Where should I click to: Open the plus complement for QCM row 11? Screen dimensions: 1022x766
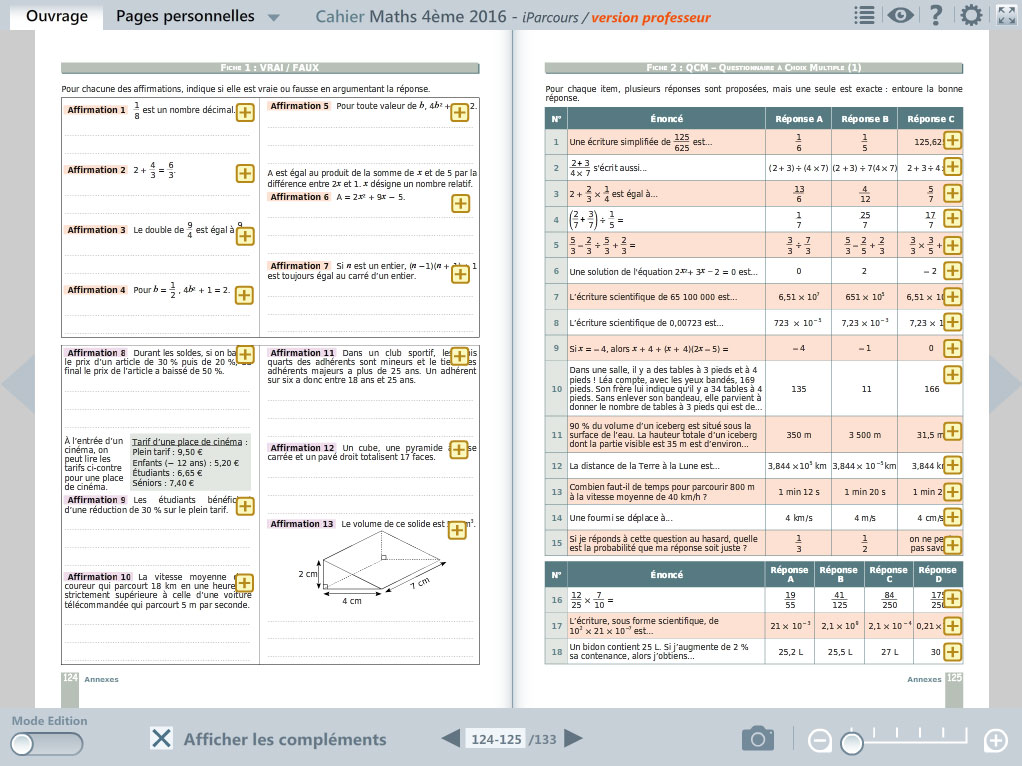point(952,432)
